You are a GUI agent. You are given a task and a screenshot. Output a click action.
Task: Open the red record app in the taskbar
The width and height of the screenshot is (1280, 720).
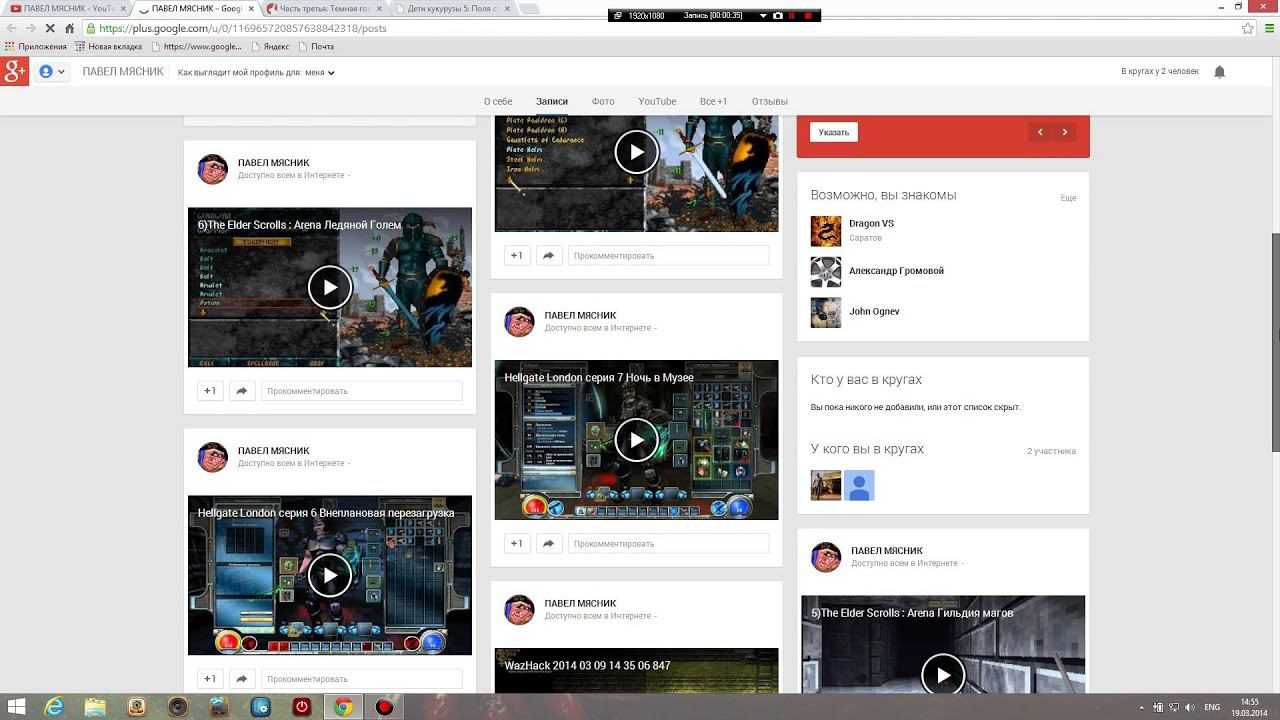(384, 707)
